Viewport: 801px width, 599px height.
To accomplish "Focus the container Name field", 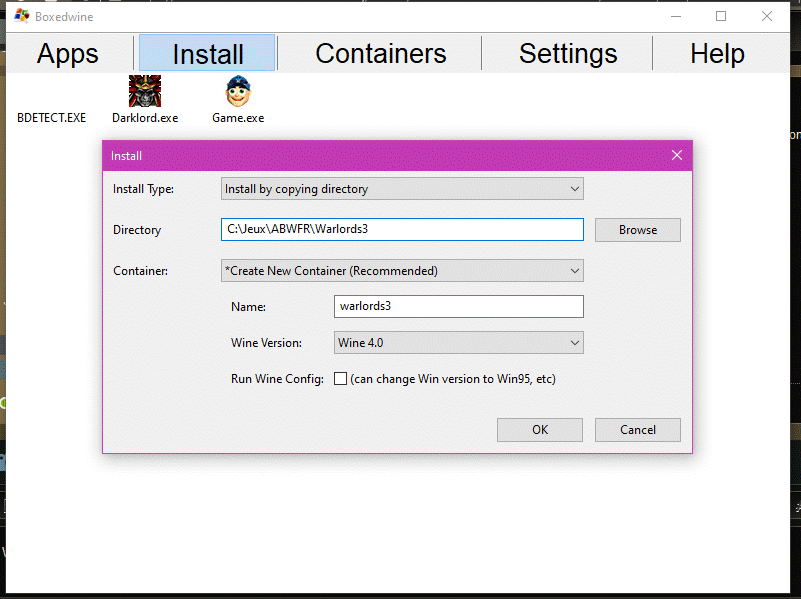I will coord(459,306).
